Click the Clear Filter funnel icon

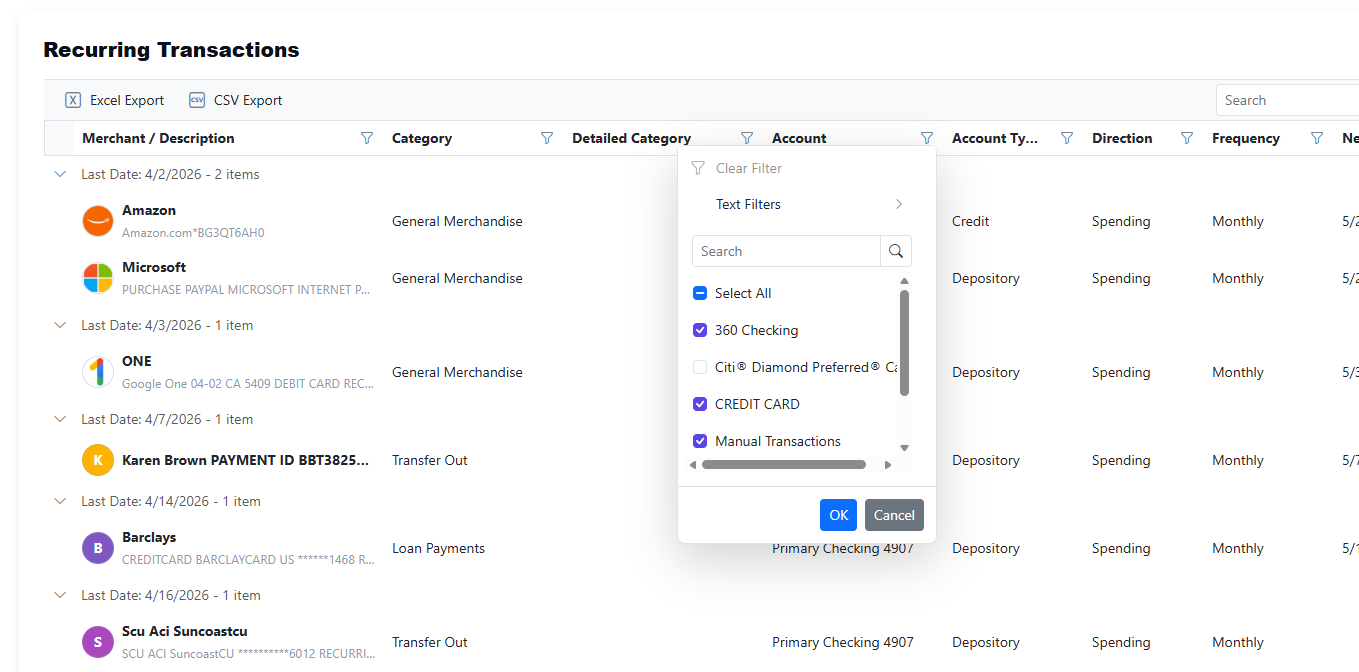[698, 168]
